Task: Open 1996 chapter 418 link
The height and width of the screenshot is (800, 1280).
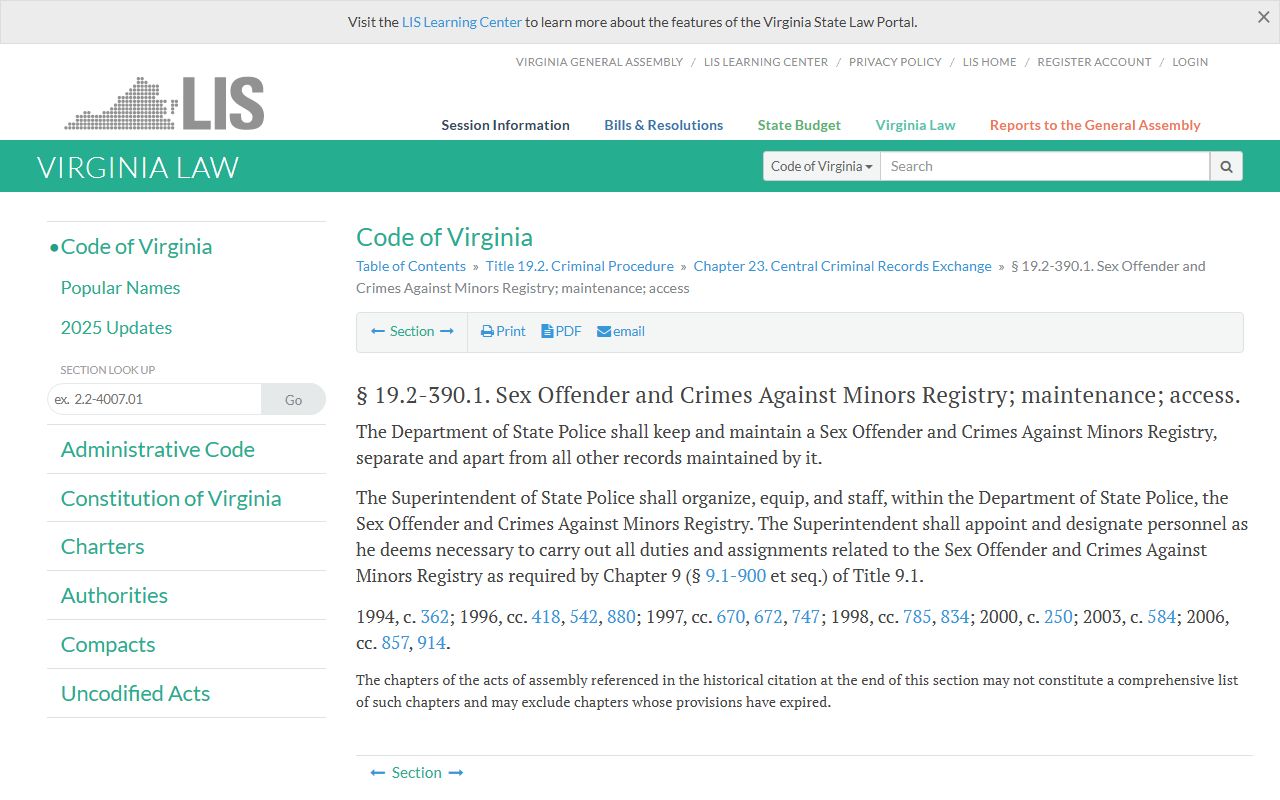Action: click(546, 616)
